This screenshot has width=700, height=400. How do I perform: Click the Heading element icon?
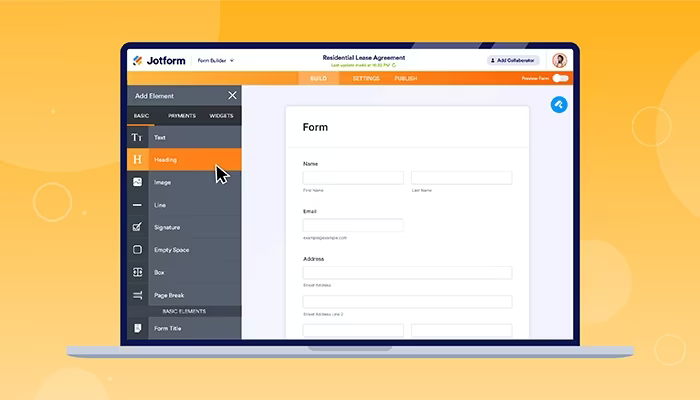pyautogui.click(x=138, y=159)
